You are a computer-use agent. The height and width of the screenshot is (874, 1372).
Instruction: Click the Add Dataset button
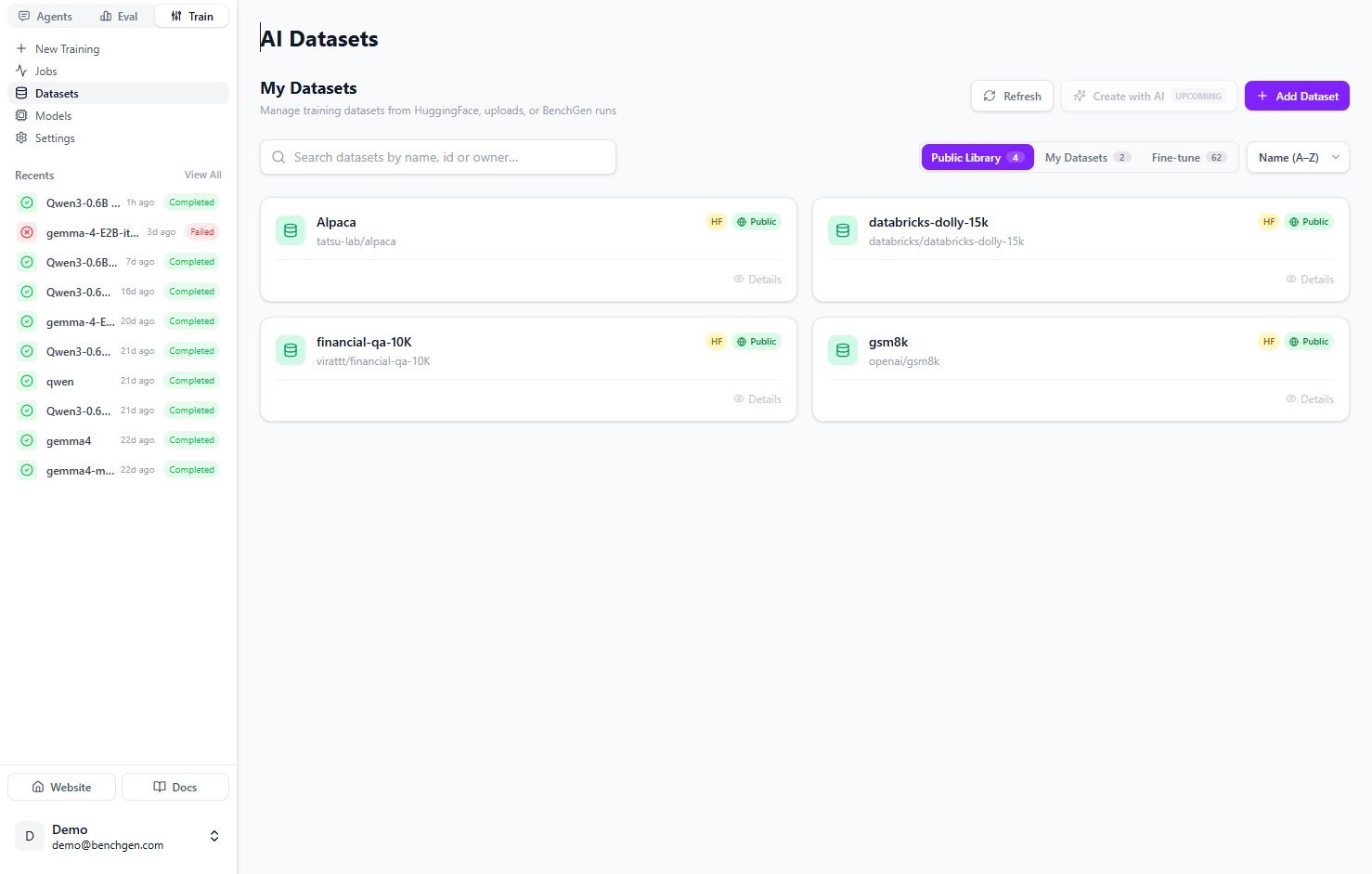point(1297,96)
